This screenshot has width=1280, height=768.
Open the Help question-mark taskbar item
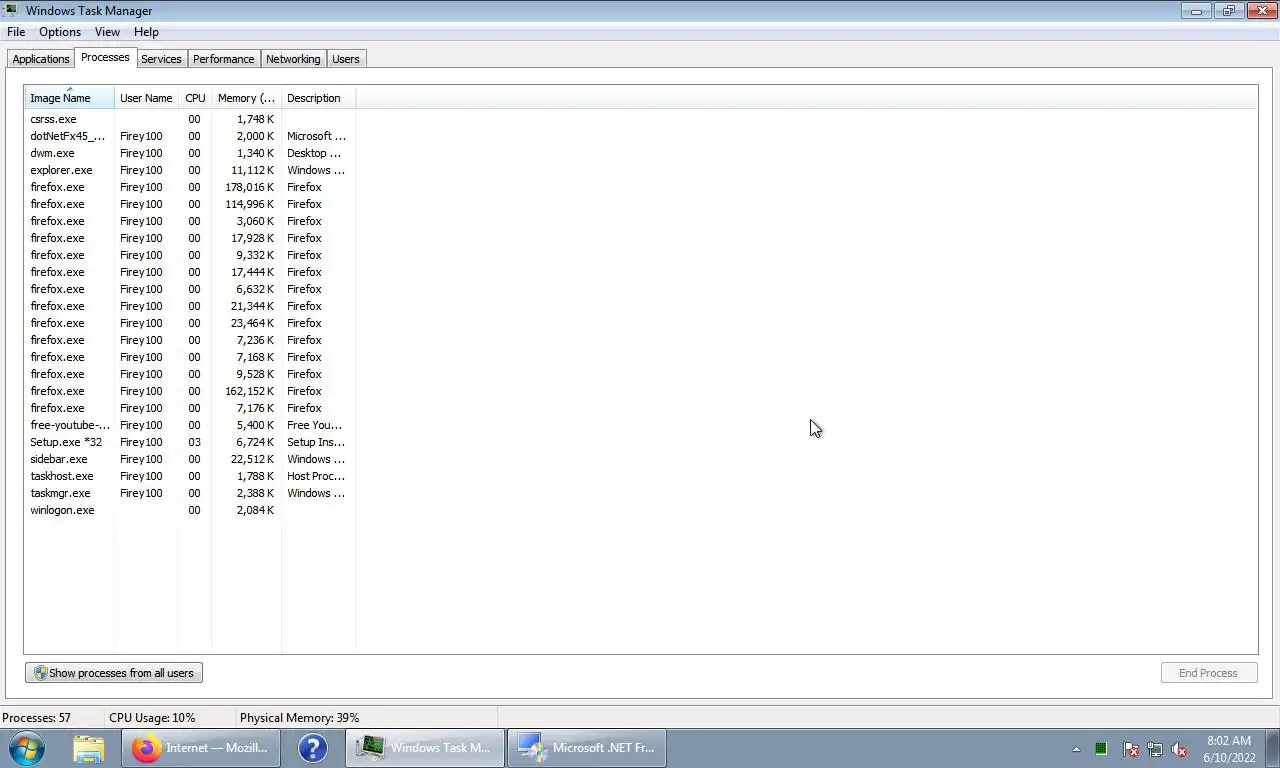click(x=313, y=748)
